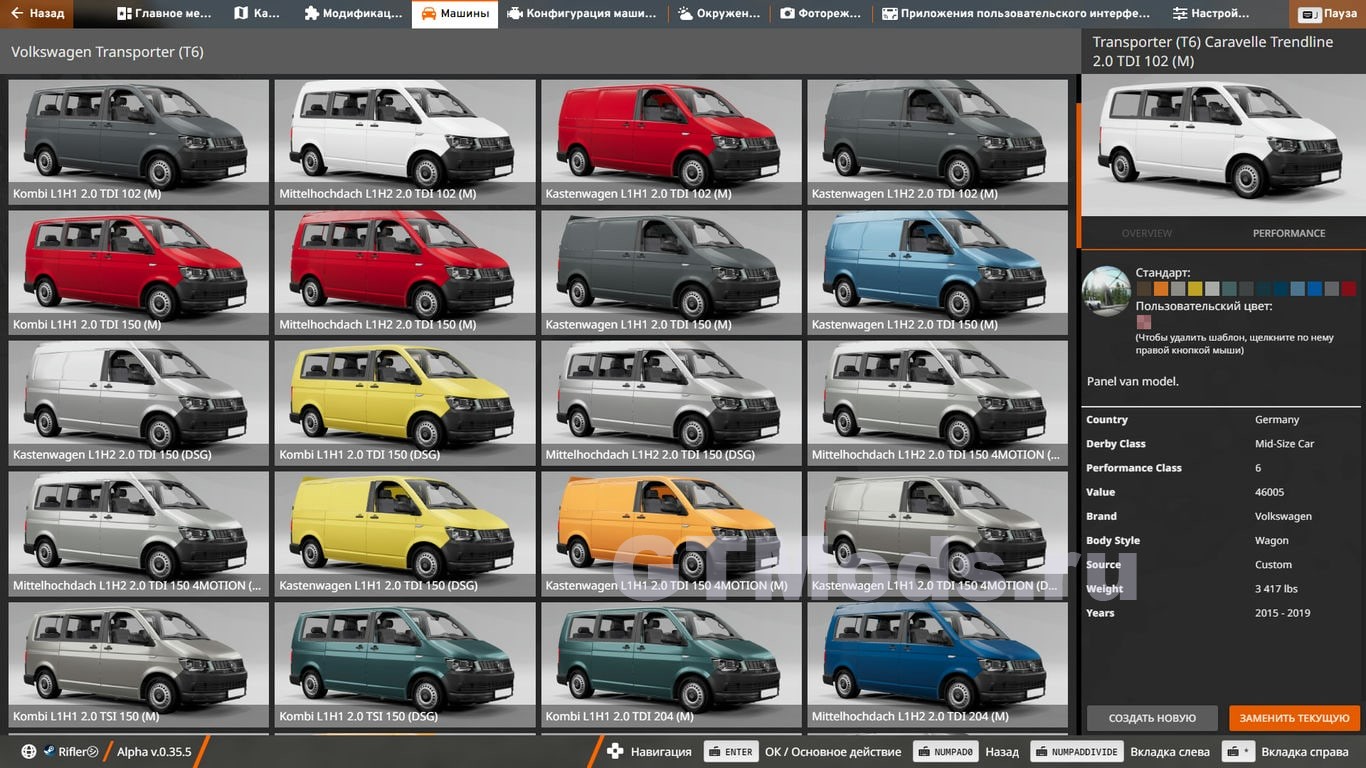The width and height of the screenshot is (1366, 768).
Task: Click the Years value 2015 - 2019
Action: (x=1282, y=613)
